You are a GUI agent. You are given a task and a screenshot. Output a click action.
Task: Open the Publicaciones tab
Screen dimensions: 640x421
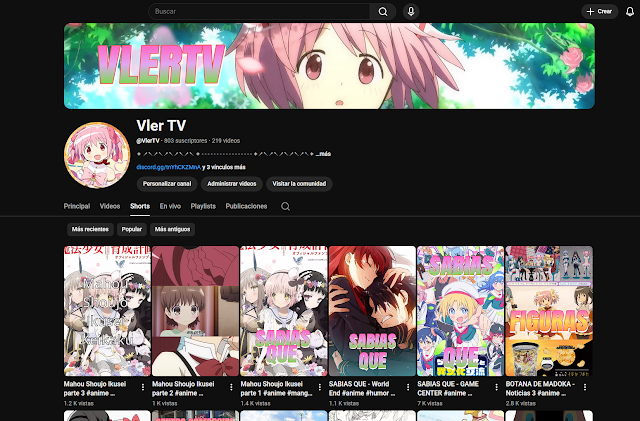tap(246, 206)
